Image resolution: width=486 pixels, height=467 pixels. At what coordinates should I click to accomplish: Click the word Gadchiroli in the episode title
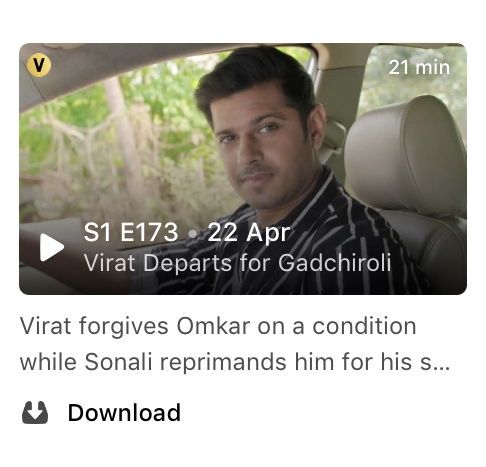coord(335,263)
